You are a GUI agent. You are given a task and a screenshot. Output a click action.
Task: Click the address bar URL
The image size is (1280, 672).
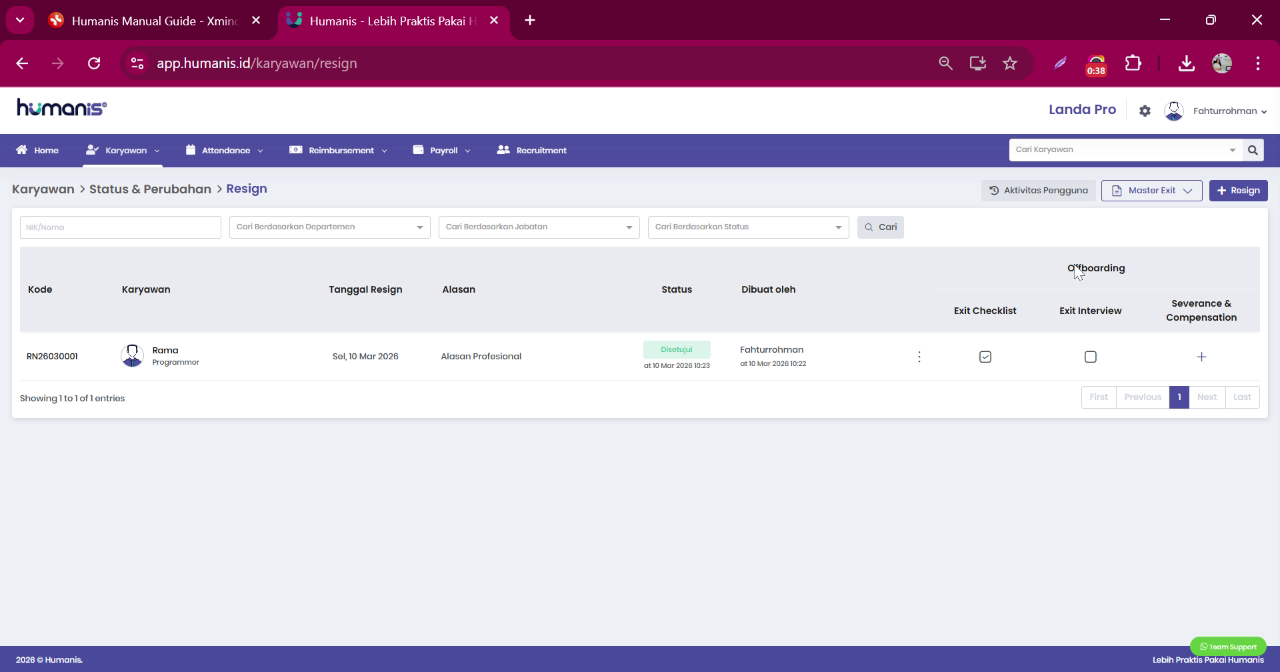click(x=257, y=63)
